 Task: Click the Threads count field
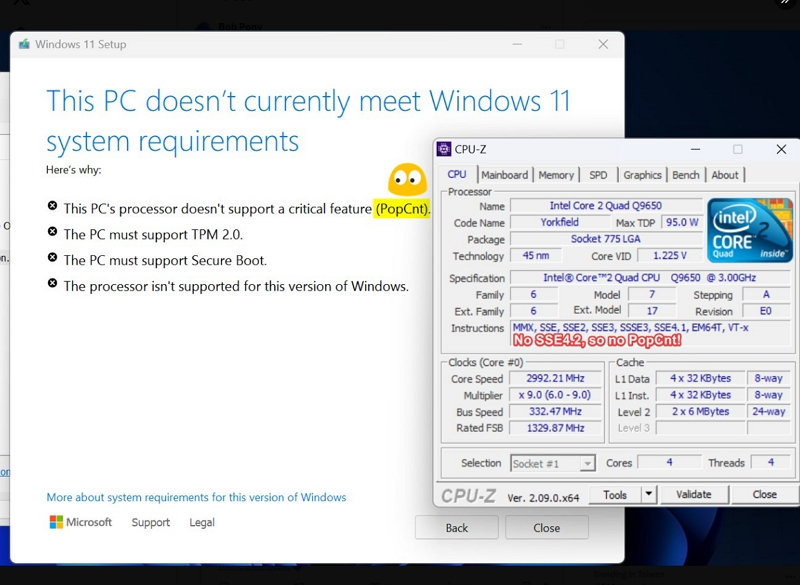pos(770,463)
